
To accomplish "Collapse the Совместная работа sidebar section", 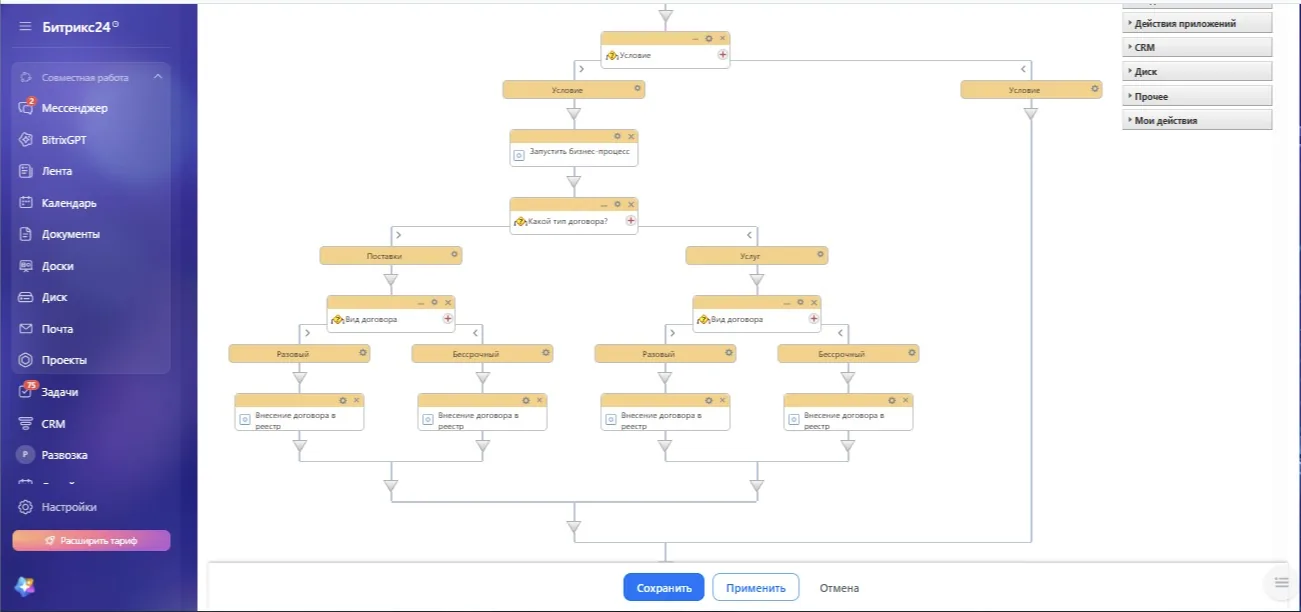I will pos(158,77).
